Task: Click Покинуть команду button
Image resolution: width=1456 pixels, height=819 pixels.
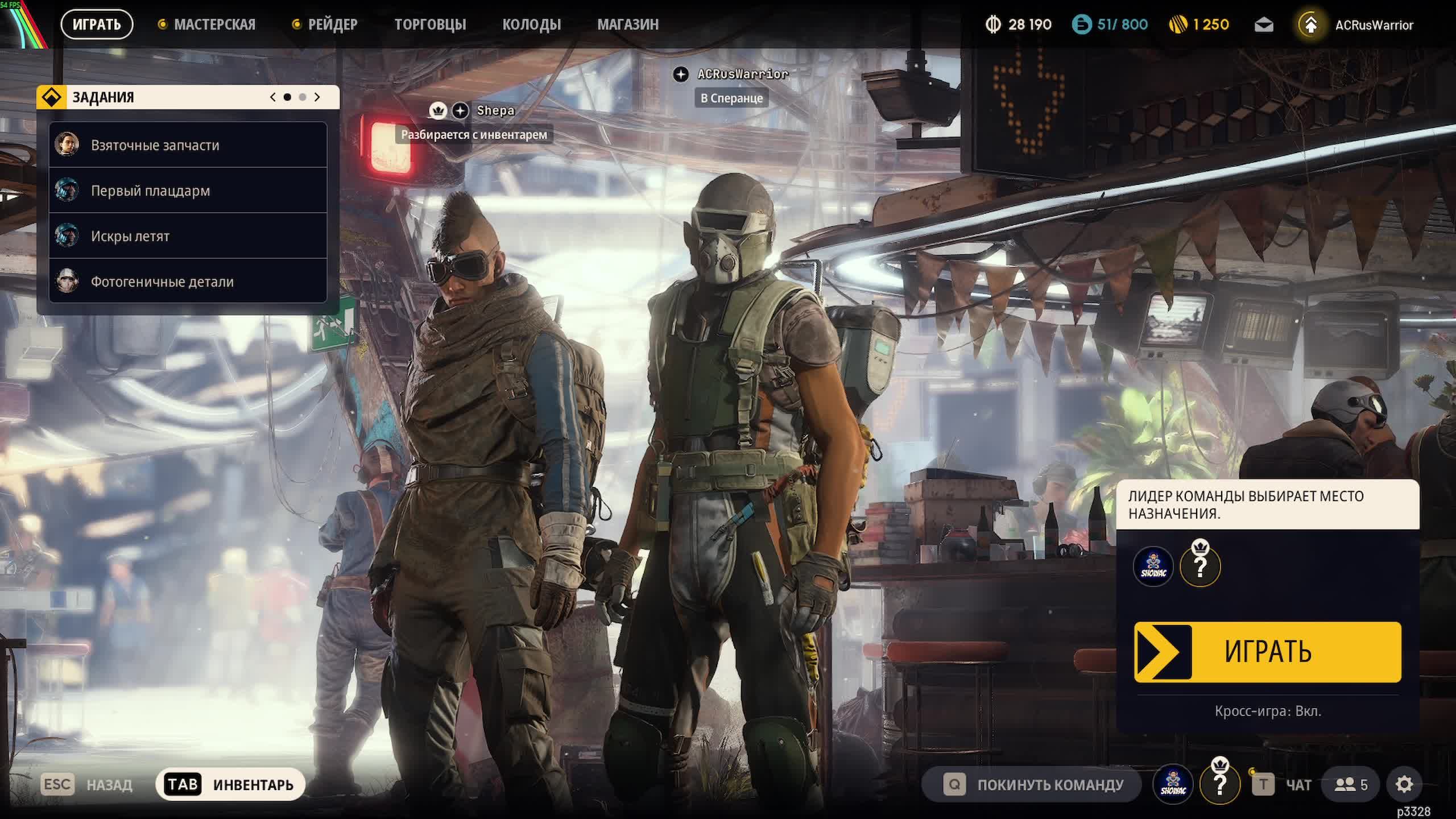Action: point(1032,785)
